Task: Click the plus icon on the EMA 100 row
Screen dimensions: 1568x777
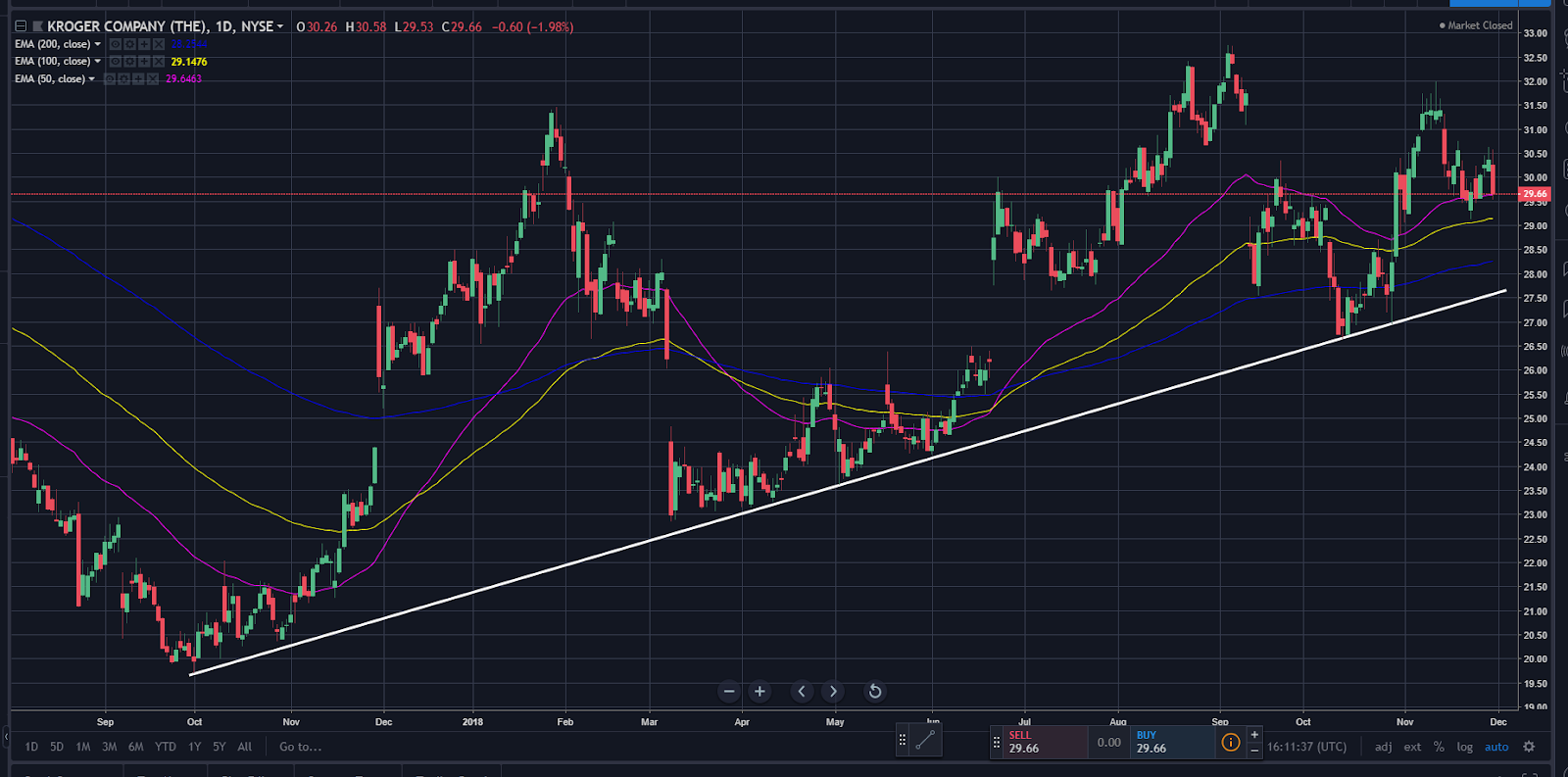Action: click(144, 62)
